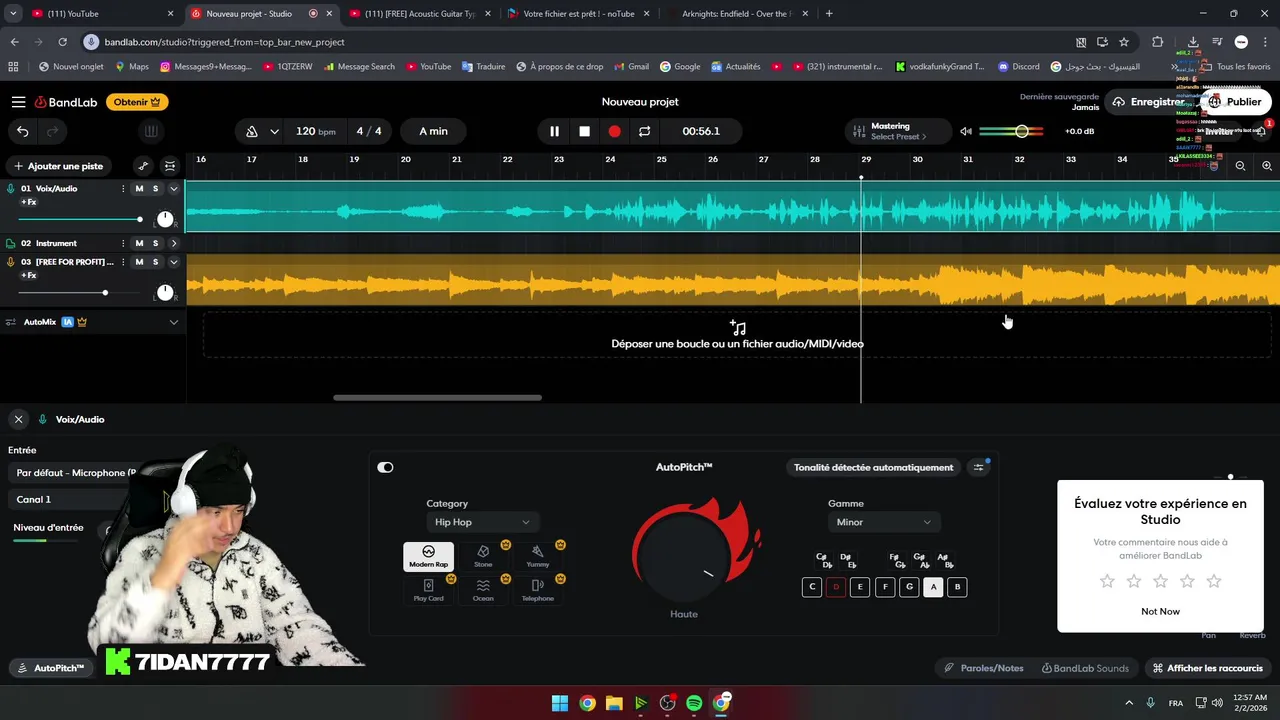This screenshot has width=1280, height=720.
Task: Open AutoPitch settings sliders icon
Action: 979,467
